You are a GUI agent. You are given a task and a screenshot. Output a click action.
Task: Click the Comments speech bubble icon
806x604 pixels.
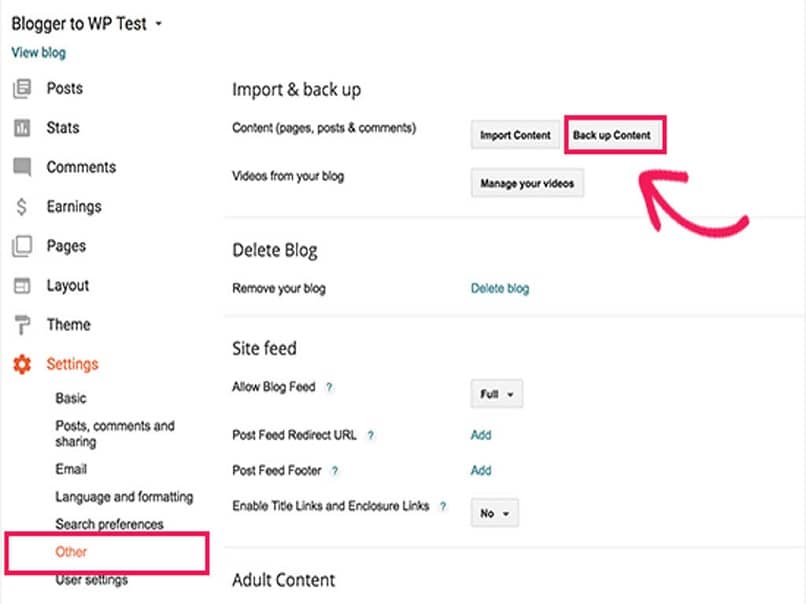[21, 167]
